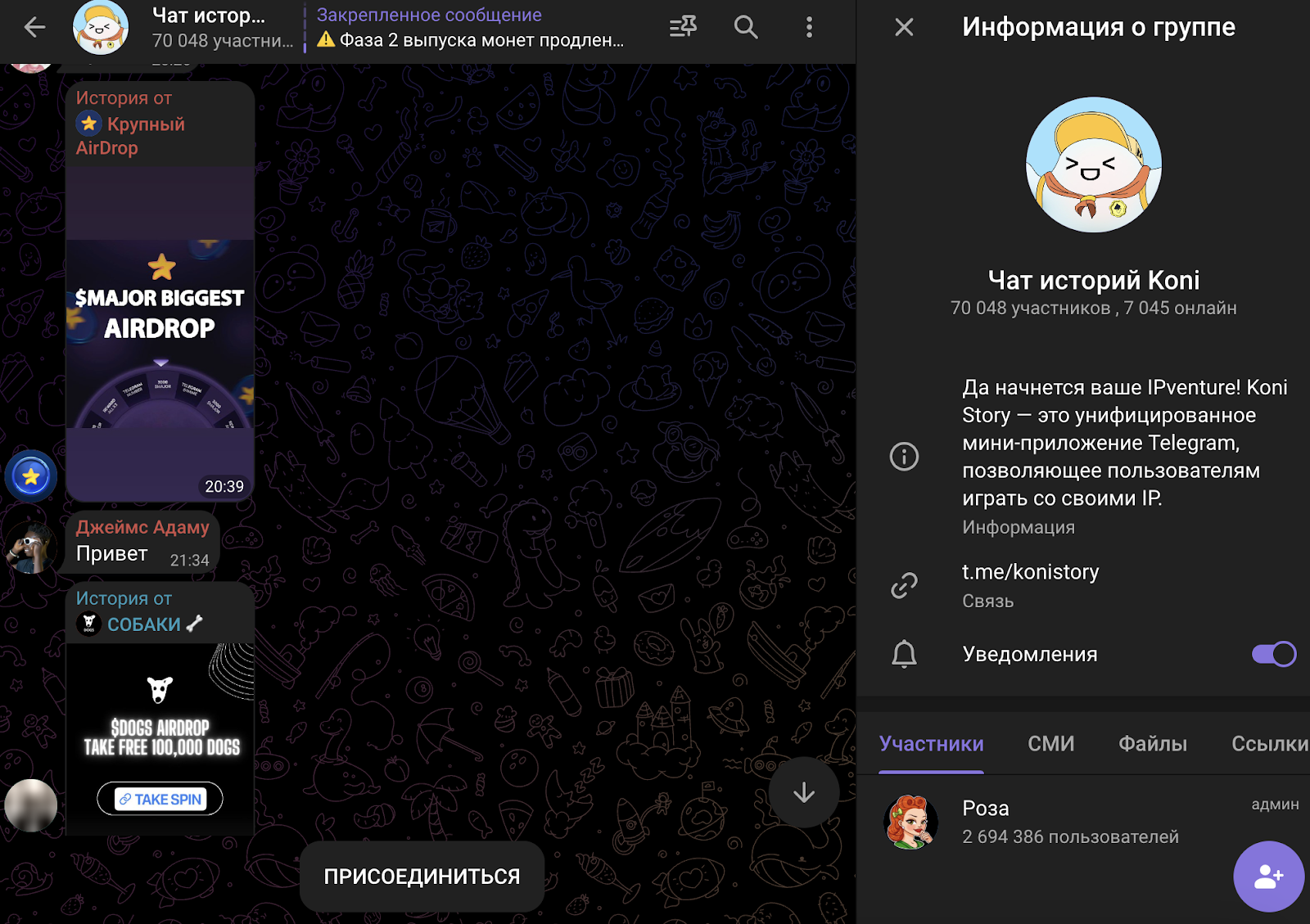Image resolution: width=1310 pixels, height=924 pixels.
Task: Open the t.me/konistory link
Action: pyautogui.click(x=1031, y=572)
